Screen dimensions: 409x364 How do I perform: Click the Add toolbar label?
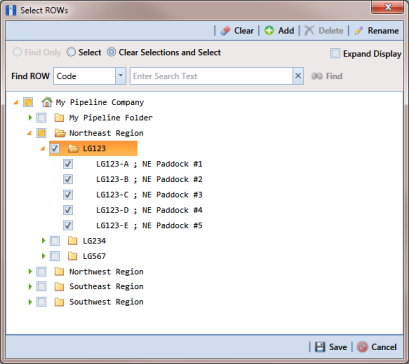(x=286, y=31)
